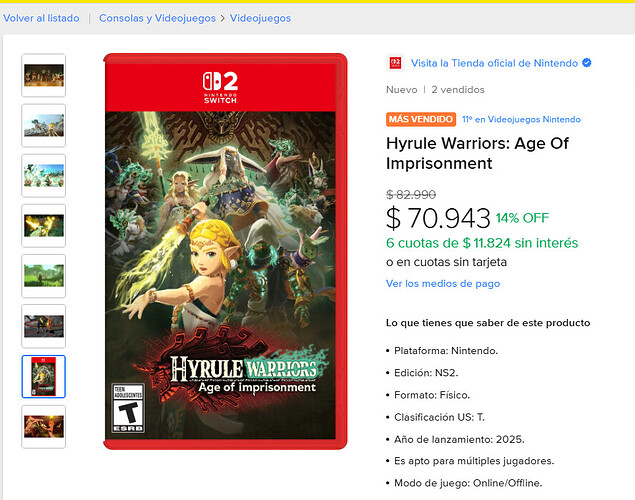View the fourth thumbnail with yellow sparks
The image size is (635, 500).
pyautogui.click(x=44, y=226)
